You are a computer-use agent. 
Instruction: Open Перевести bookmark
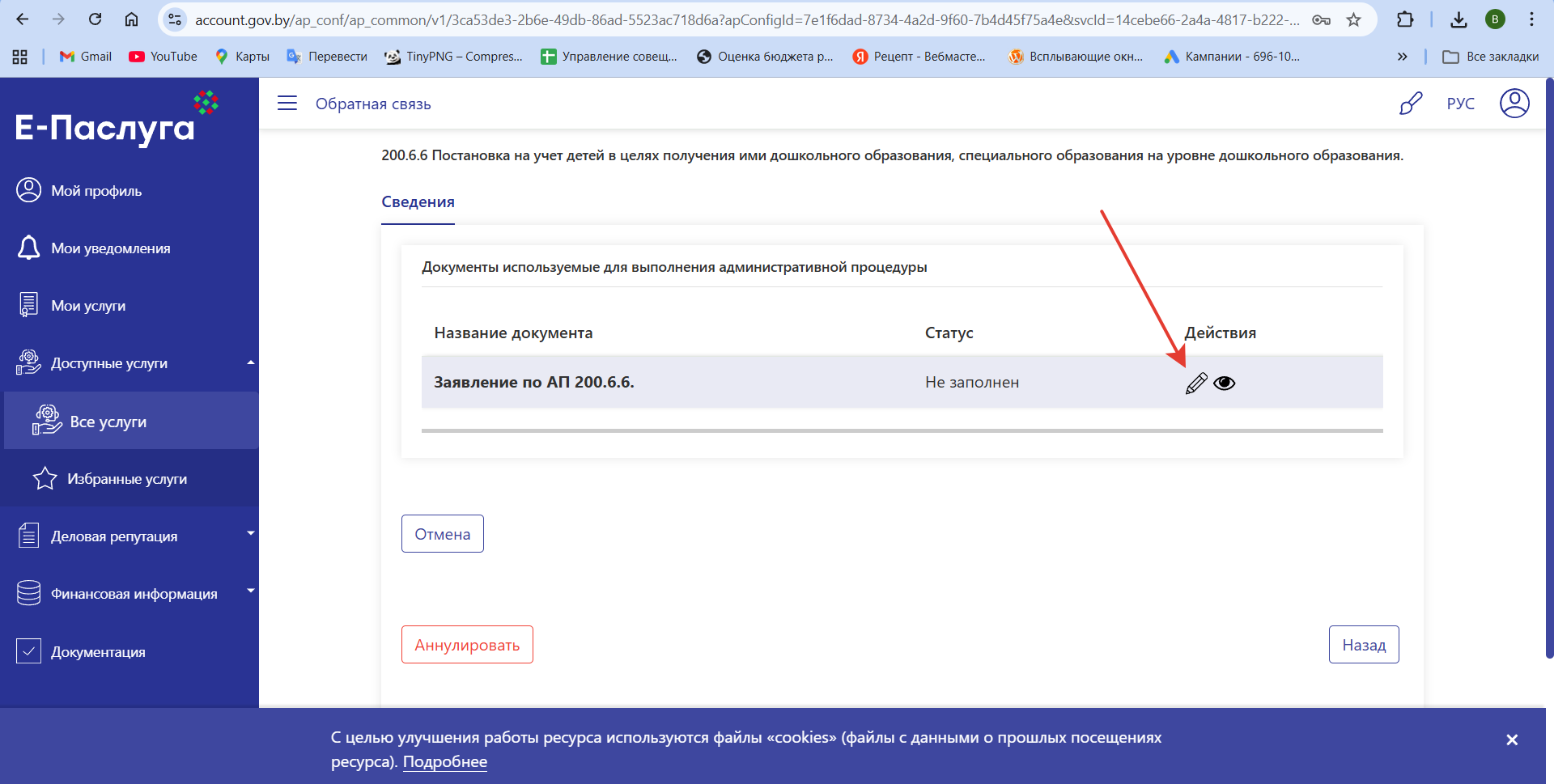click(x=327, y=57)
